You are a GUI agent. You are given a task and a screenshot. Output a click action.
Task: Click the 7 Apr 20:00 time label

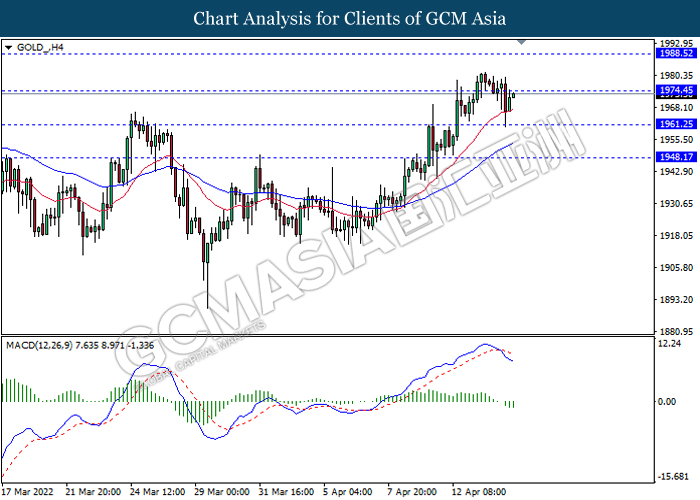tap(412, 492)
